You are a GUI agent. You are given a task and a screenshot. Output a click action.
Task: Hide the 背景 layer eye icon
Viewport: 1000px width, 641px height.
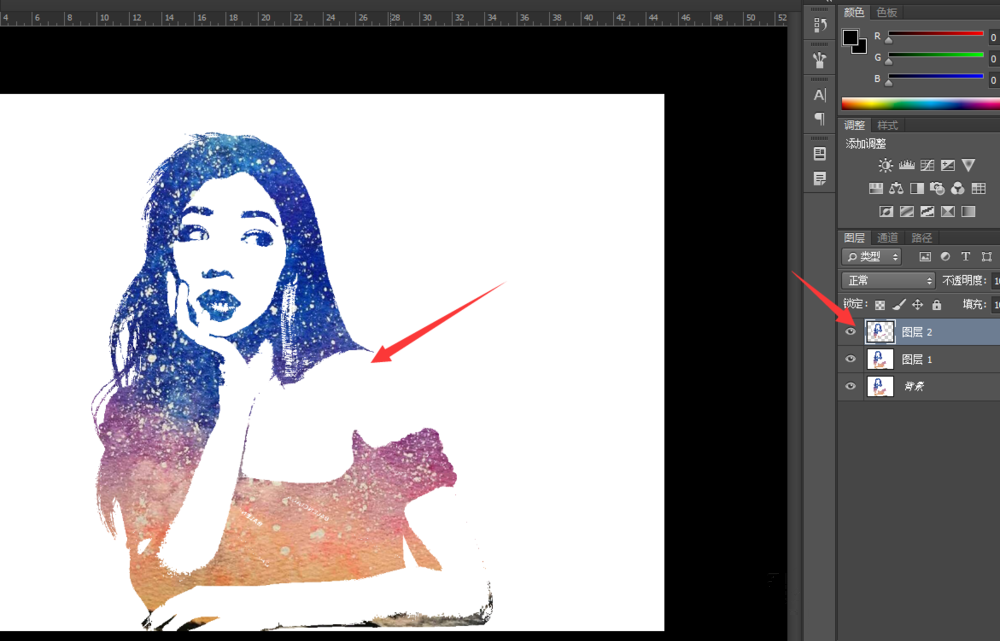pos(851,386)
